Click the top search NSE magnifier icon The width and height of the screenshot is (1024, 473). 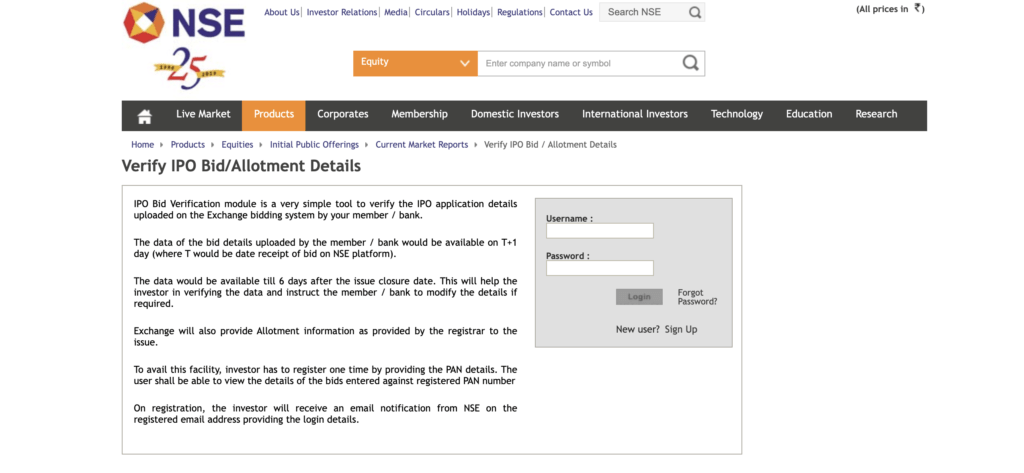(x=694, y=12)
